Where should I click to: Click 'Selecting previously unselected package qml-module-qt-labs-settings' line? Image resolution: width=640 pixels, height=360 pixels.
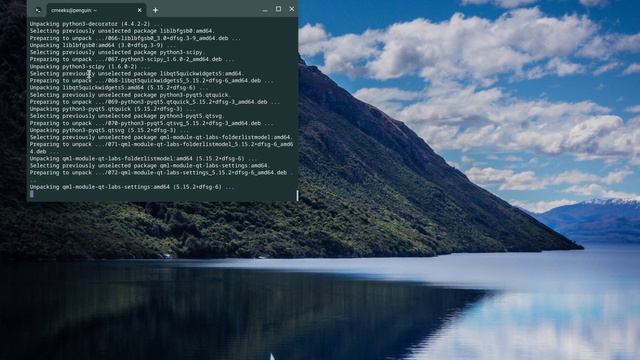(150, 166)
